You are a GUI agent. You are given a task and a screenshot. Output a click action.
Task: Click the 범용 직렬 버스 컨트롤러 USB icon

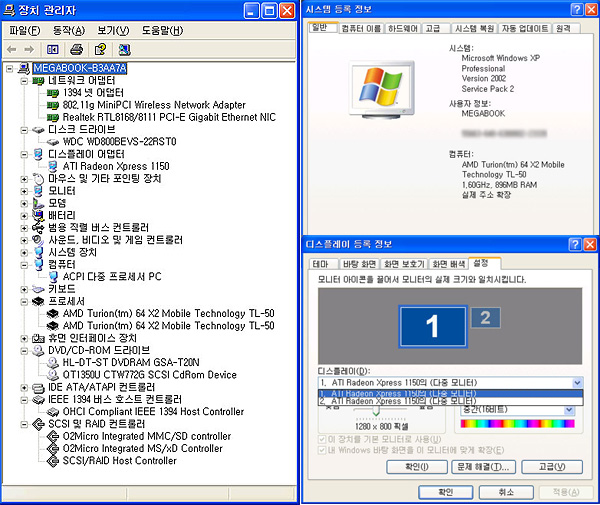tap(38, 228)
